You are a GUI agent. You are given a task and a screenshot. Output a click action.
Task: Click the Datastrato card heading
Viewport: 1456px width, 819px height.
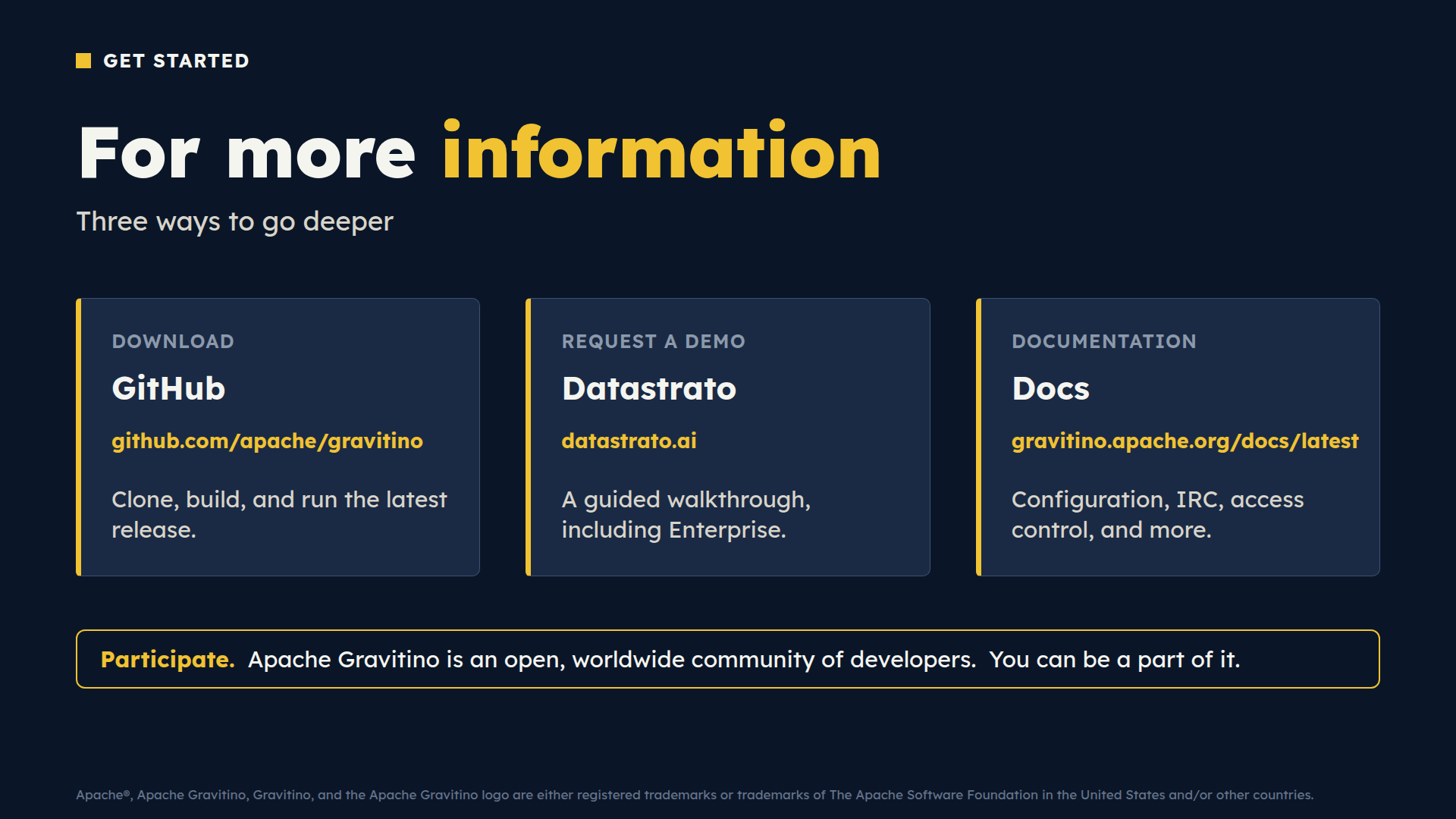tap(649, 388)
